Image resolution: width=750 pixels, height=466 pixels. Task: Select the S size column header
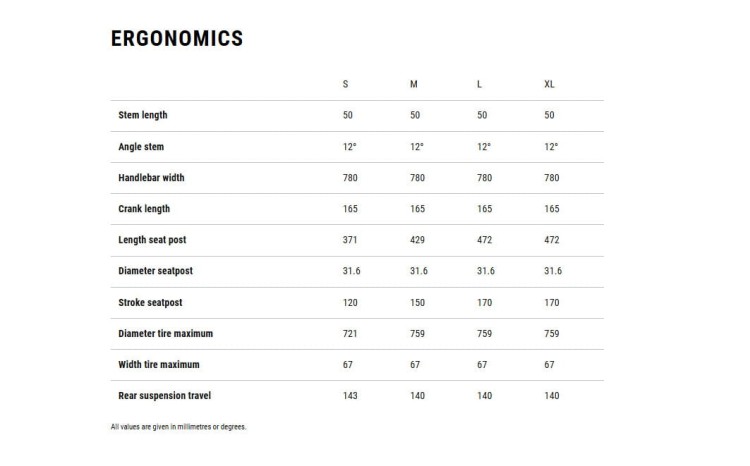click(x=345, y=84)
